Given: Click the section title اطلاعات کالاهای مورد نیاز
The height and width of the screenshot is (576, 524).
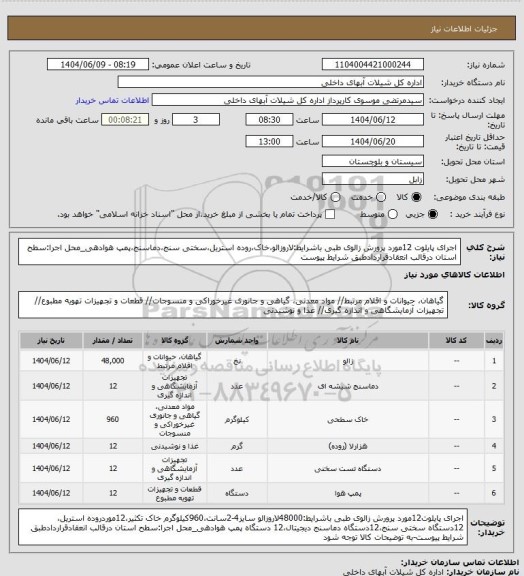Looking at the screenshot, I should [x=454, y=275].
